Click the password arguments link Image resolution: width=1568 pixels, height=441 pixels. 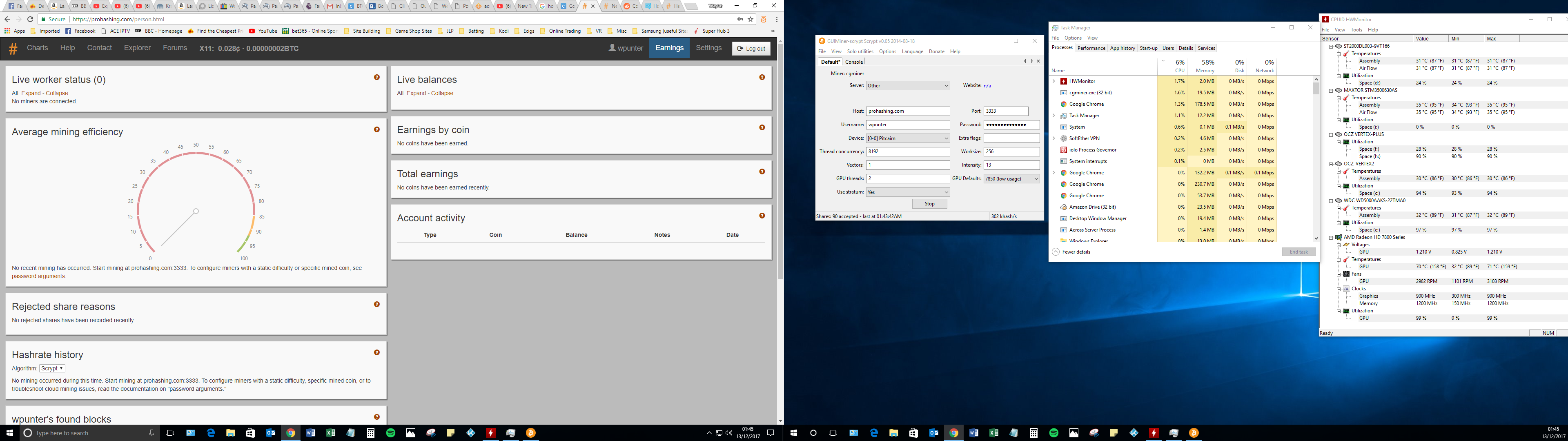tap(38, 276)
